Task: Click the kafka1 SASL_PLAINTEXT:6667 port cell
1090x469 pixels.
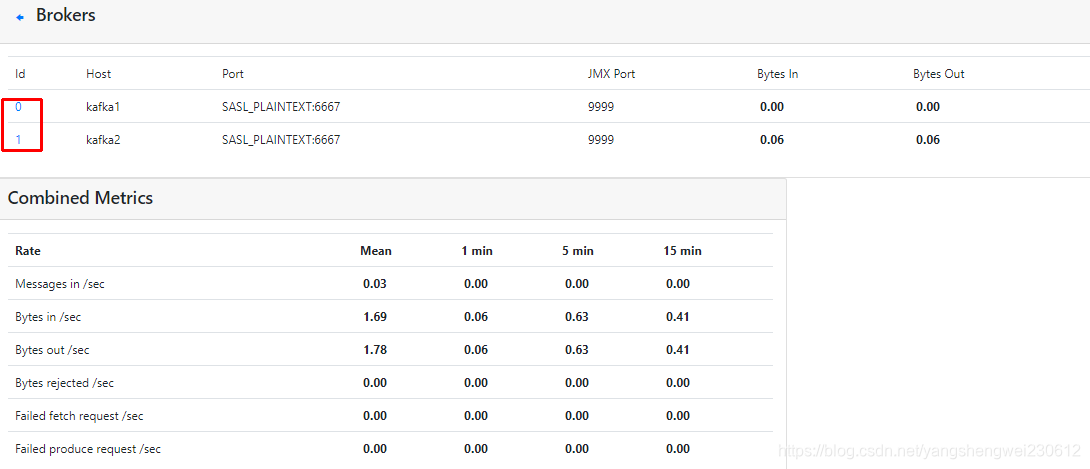Action: click(281, 106)
